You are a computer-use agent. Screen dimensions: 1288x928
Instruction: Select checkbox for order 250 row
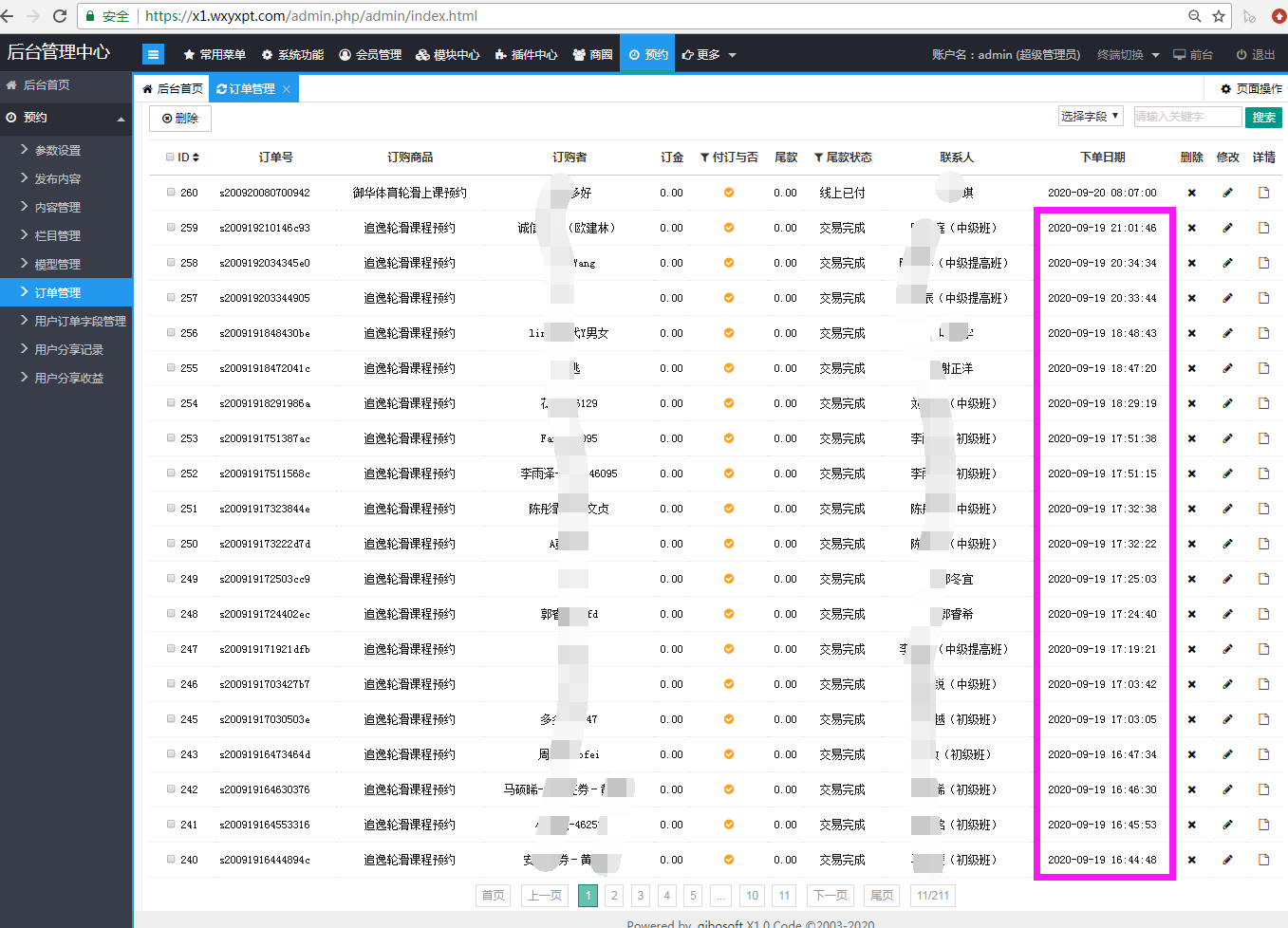click(171, 544)
